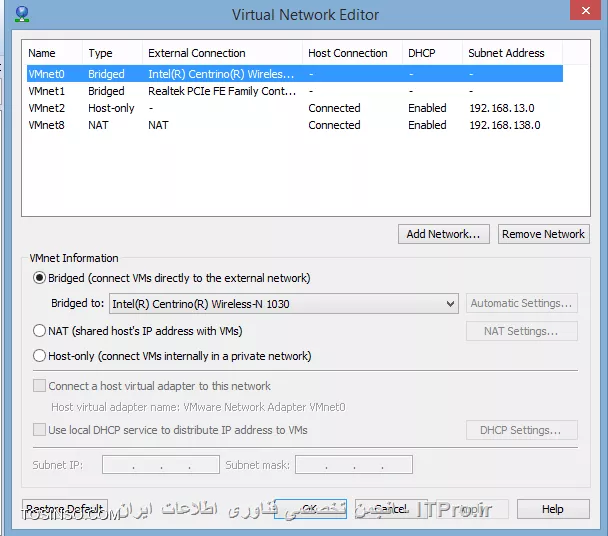The width and height of the screenshot is (608, 536).
Task: Click the Cancel button
Action: point(391,508)
